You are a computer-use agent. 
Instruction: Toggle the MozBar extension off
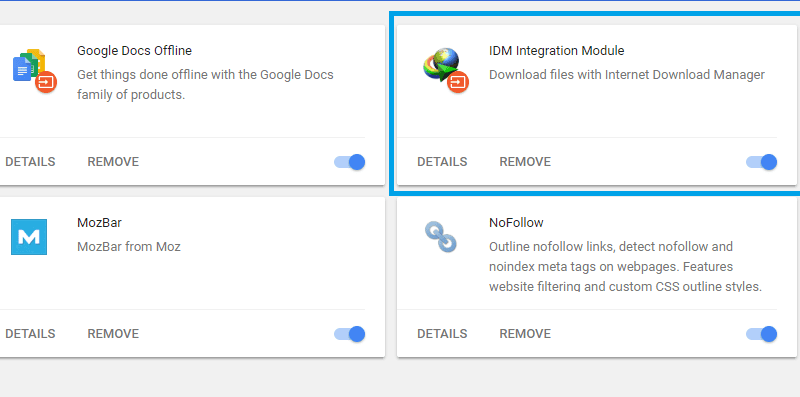point(350,334)
